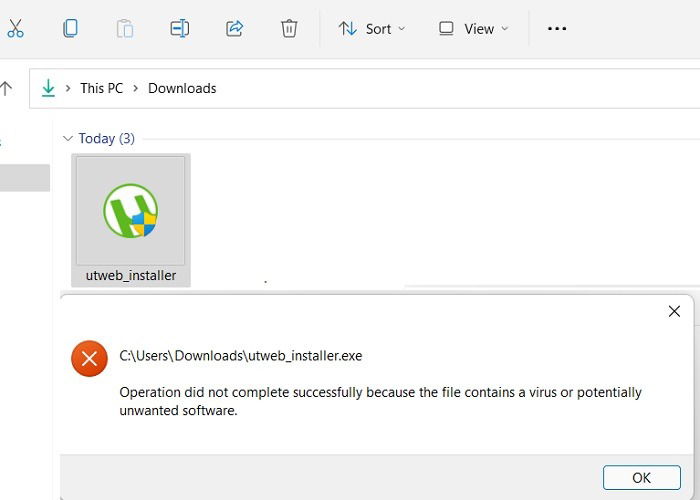Select the utweb_installer file thumbnail
This screenshot has width=700, height=500.
point(130,211)
